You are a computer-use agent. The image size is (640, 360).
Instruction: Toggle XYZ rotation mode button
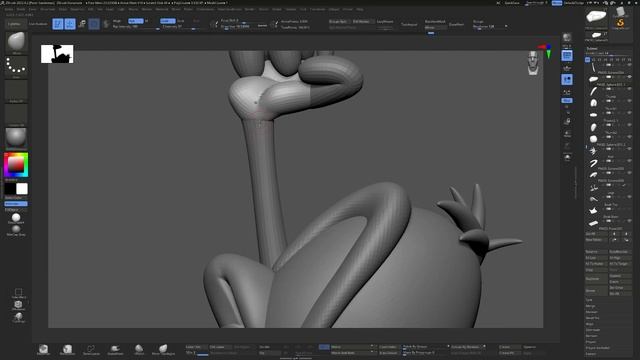(x=567, y=100)
